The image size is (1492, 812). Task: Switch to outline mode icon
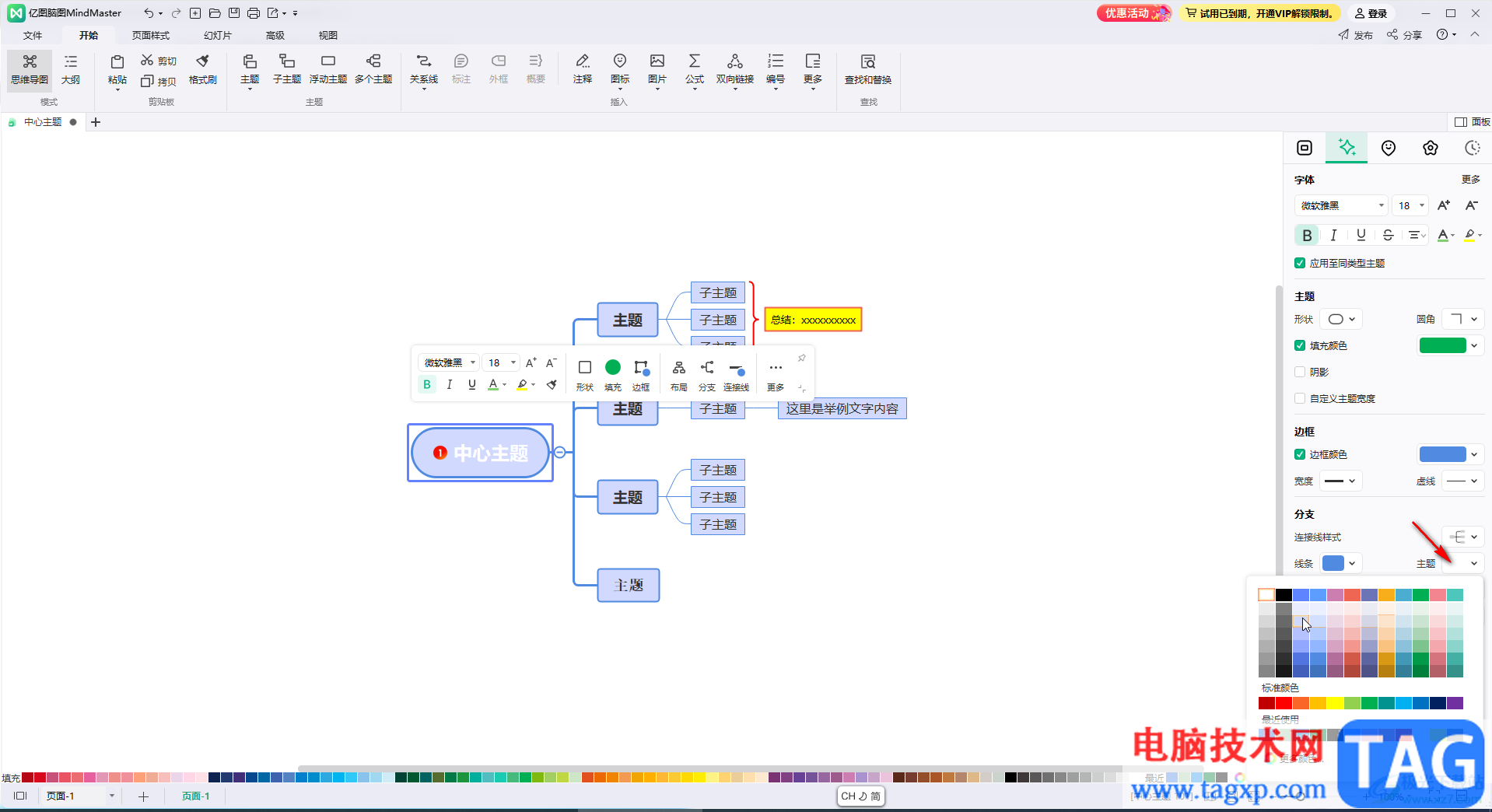71,69
